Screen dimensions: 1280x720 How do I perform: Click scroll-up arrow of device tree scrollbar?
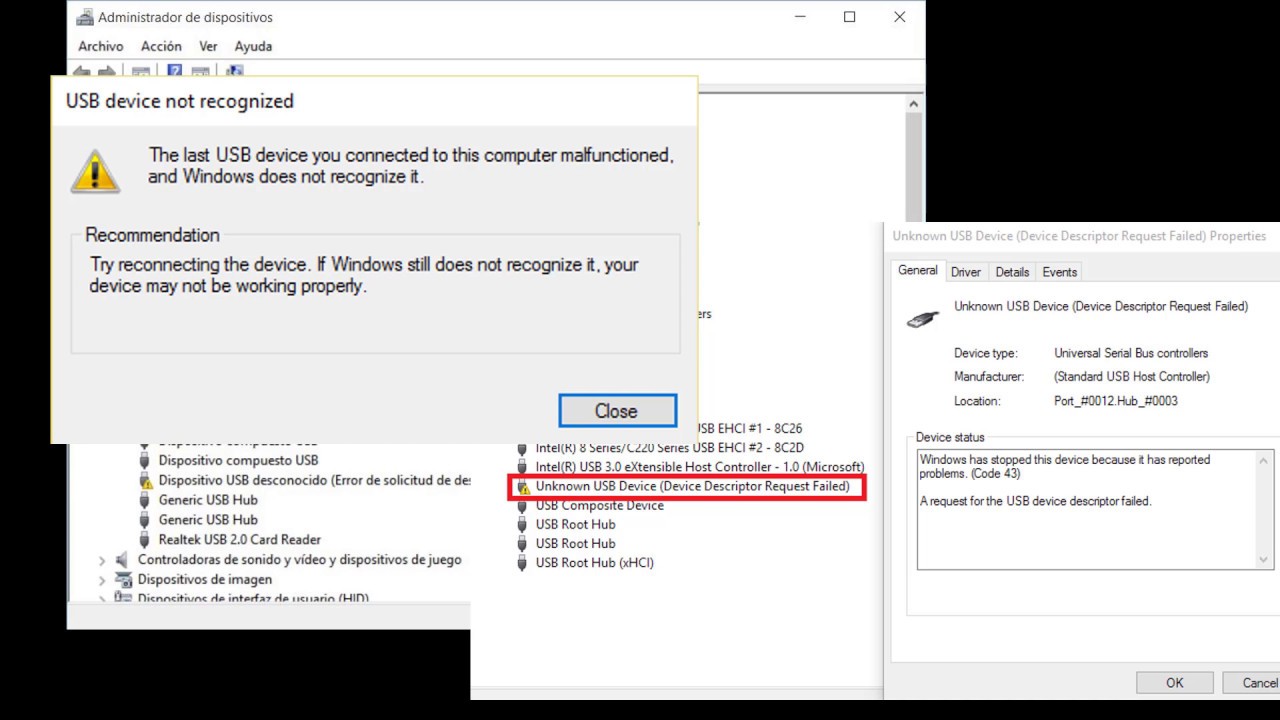[x=913, y=103]
